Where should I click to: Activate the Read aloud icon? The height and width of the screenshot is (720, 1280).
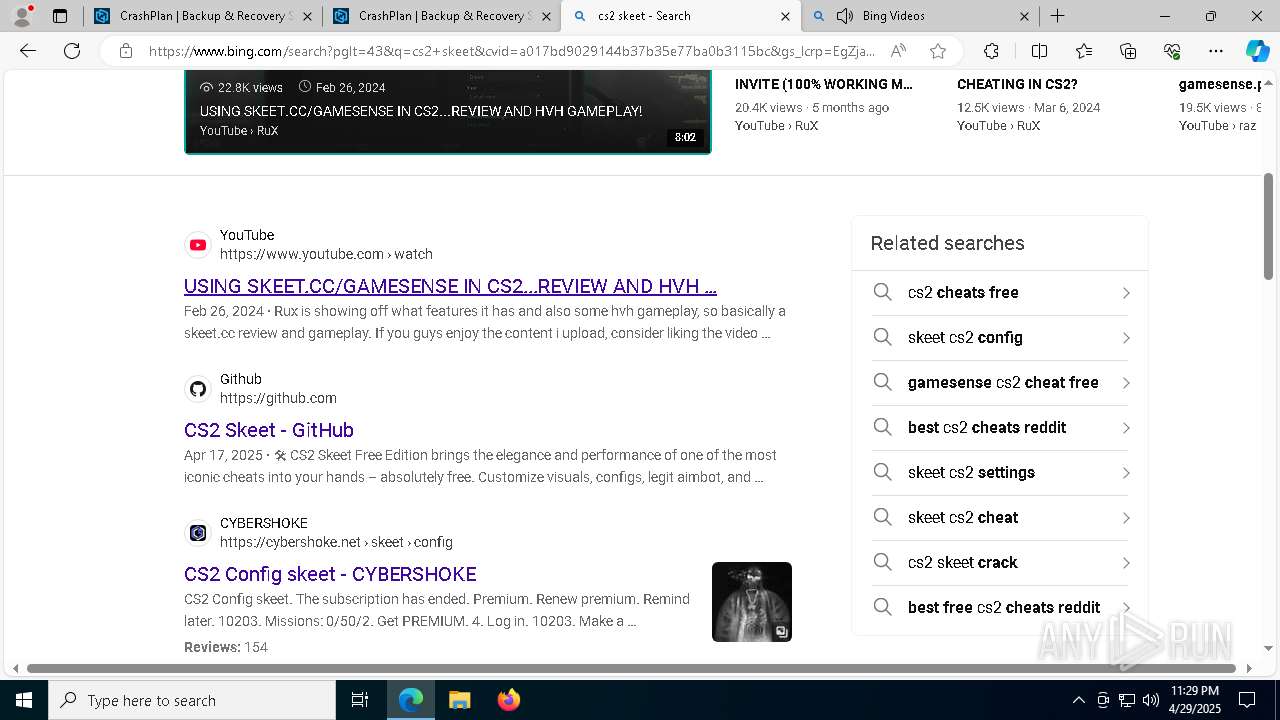coord(898,51)
